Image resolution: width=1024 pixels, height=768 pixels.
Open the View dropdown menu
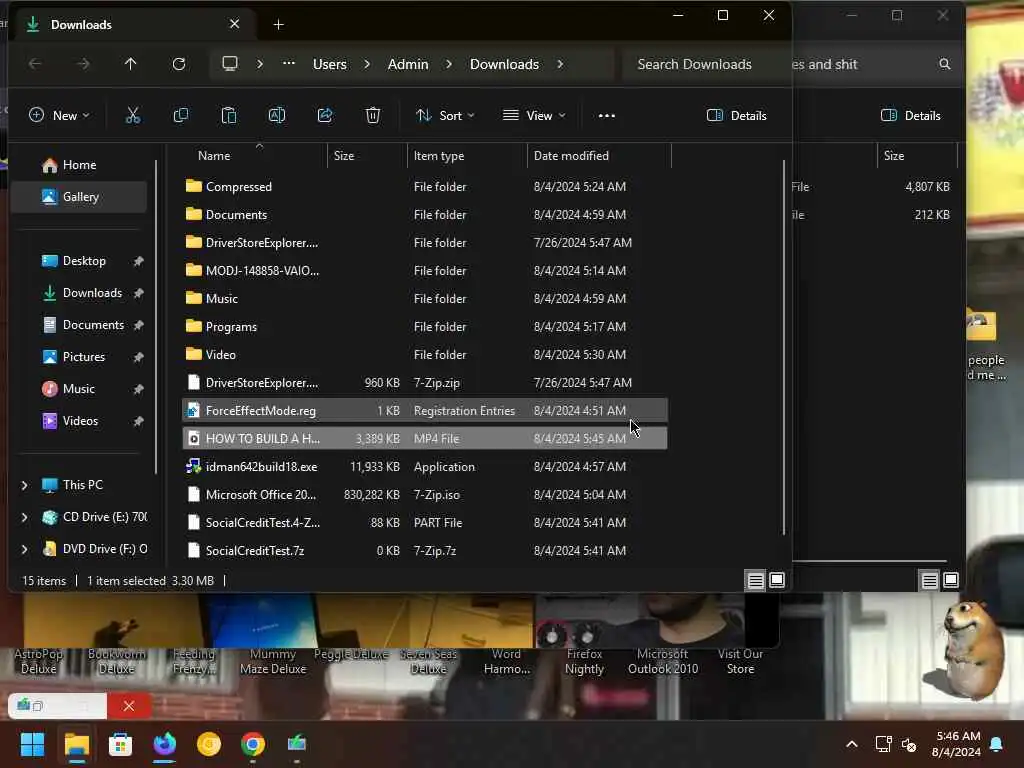(x=534, y=116)
